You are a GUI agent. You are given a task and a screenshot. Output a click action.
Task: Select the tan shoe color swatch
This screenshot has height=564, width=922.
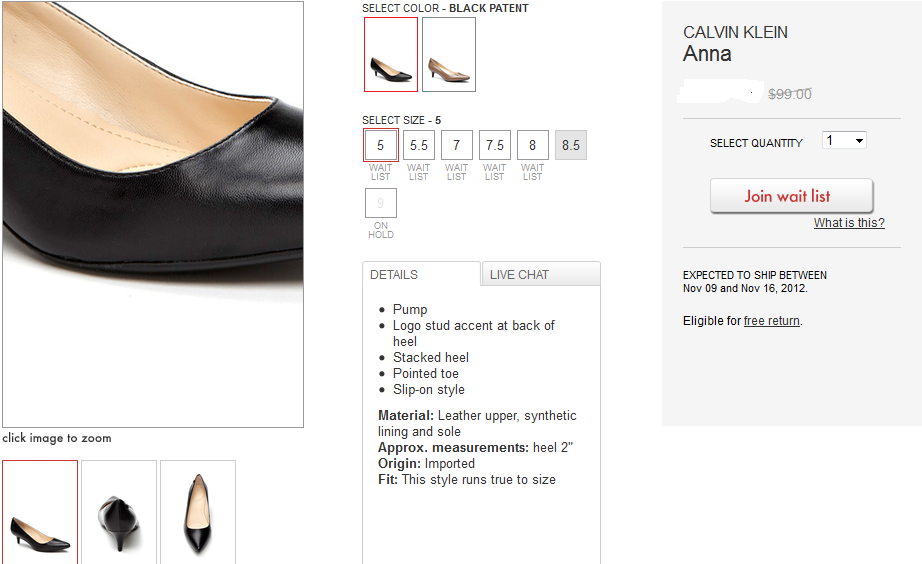click(x=449, y=55)
